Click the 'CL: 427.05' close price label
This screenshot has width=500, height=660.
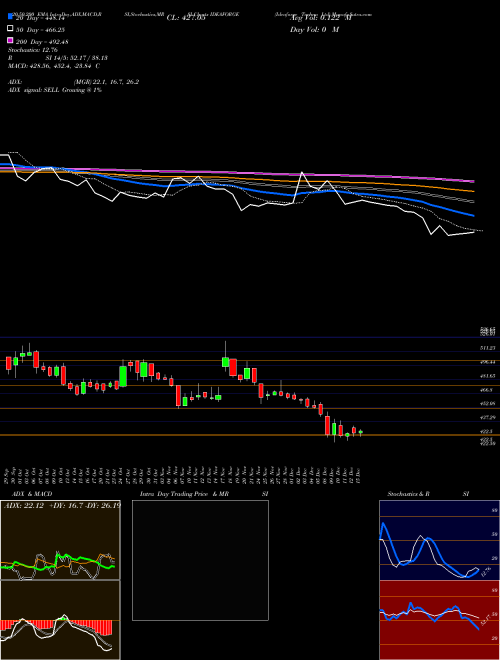(186, 18)
